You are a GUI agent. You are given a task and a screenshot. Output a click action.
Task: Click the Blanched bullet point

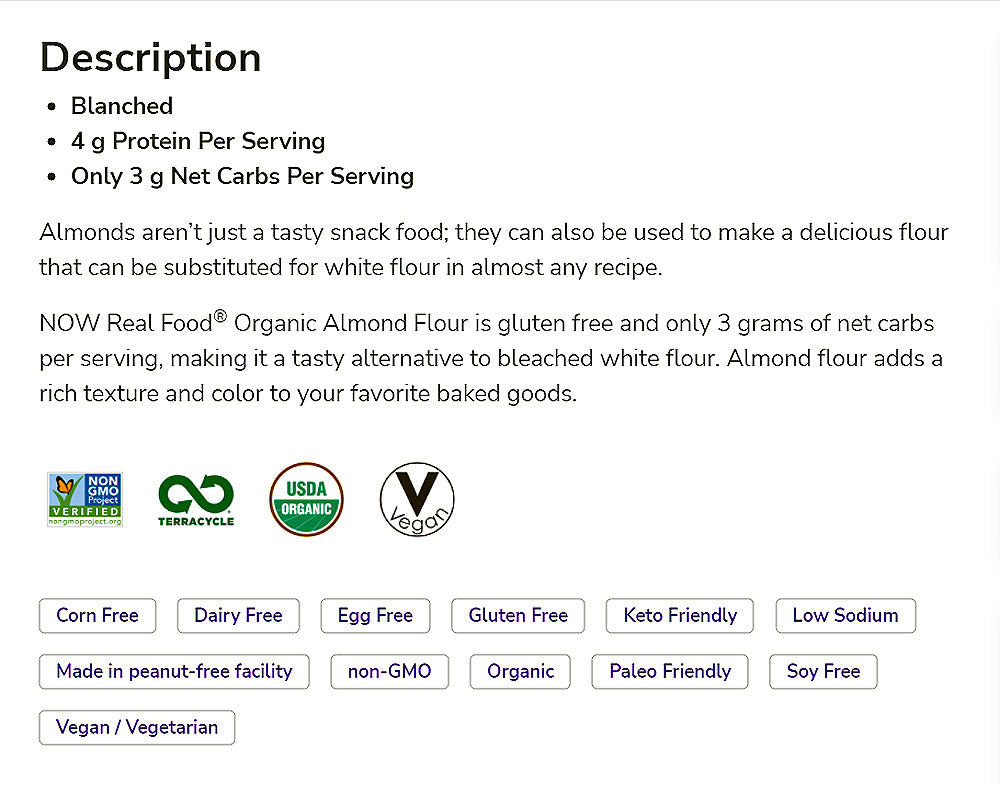[122, 106]
